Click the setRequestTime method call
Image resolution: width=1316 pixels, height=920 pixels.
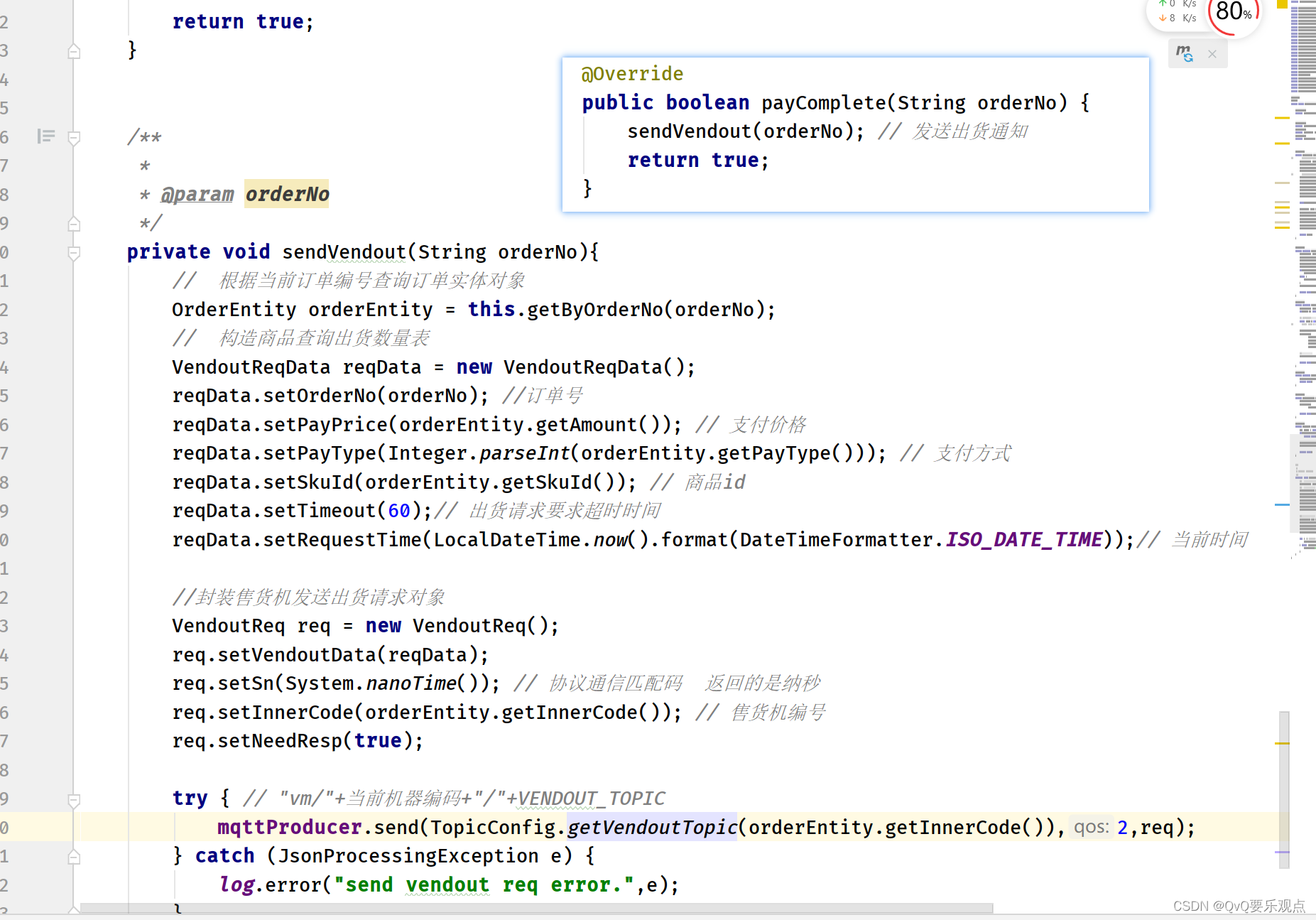(x=342, y=540)
